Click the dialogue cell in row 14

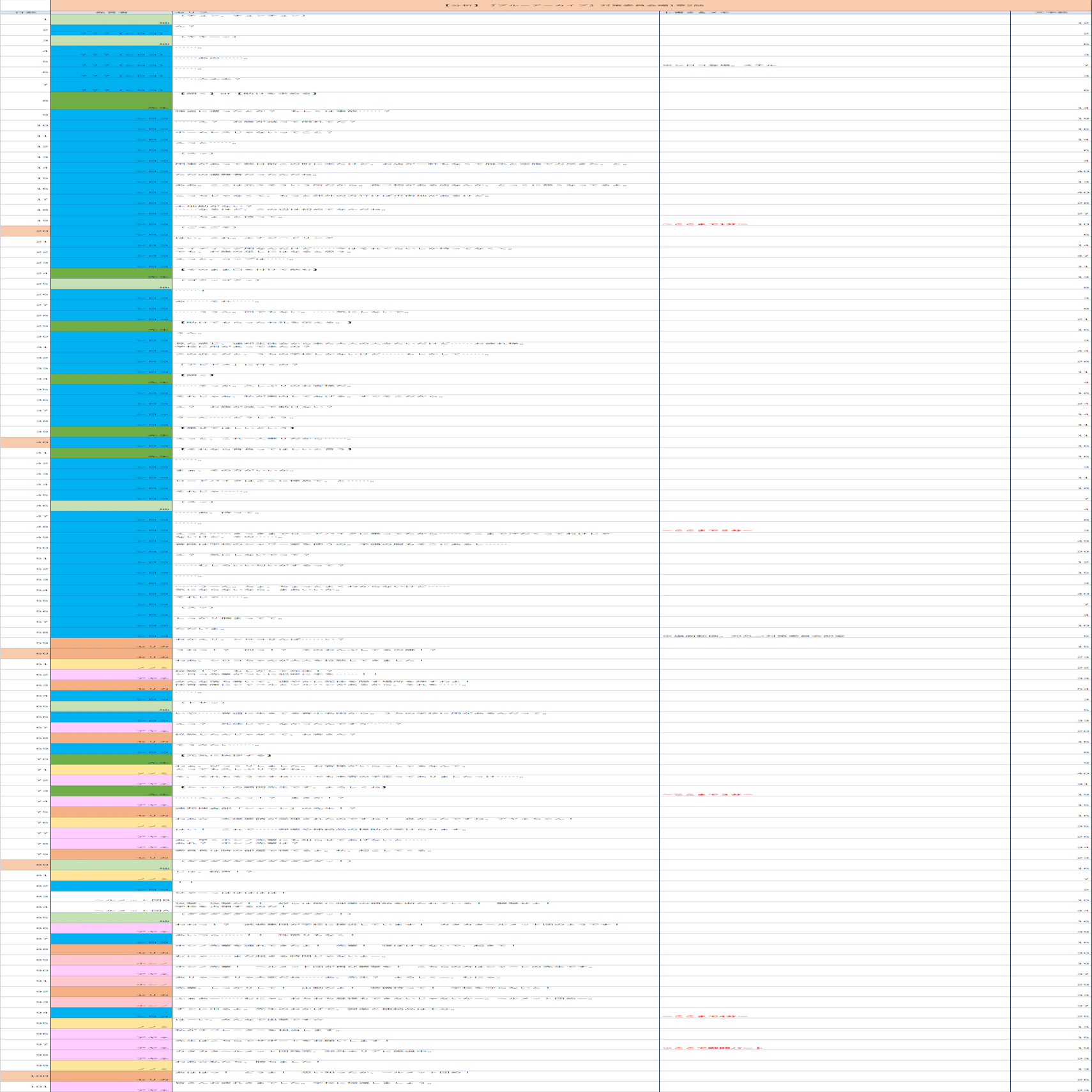pos(416,168)
